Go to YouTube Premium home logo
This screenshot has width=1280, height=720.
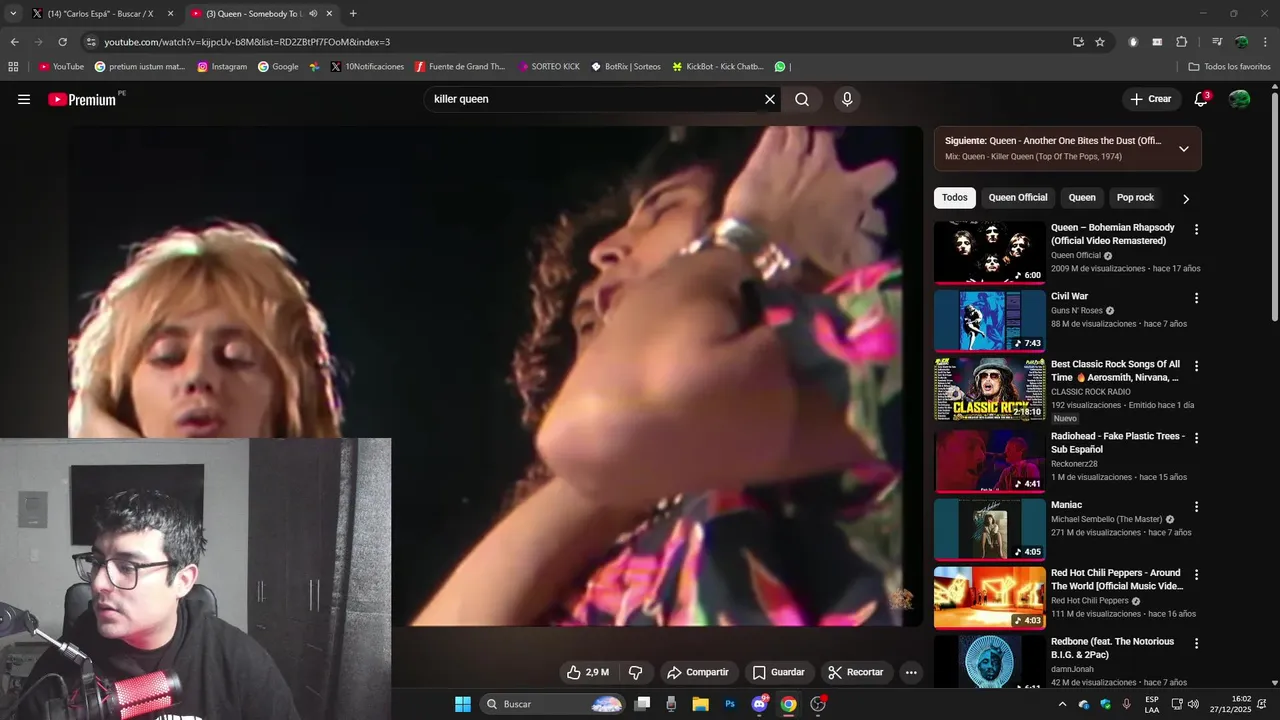tap(83, 99)
